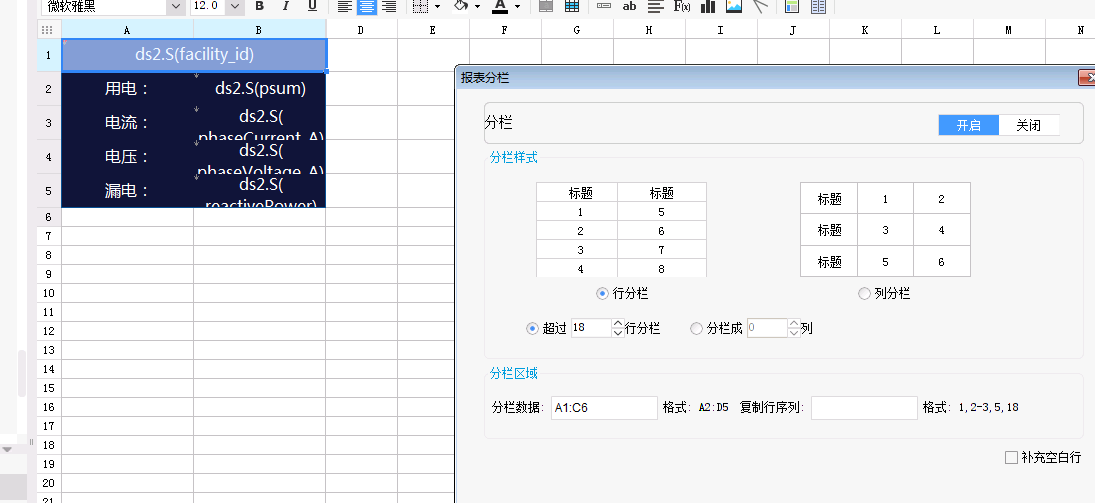Select the phaseCurrent_A formula cell

pyautogui.click(x=260, y=123)
